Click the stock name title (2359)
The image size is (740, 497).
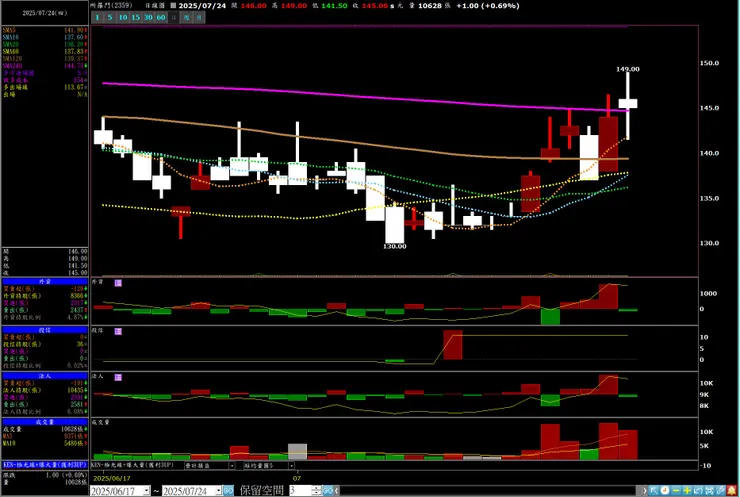[111, 5]
